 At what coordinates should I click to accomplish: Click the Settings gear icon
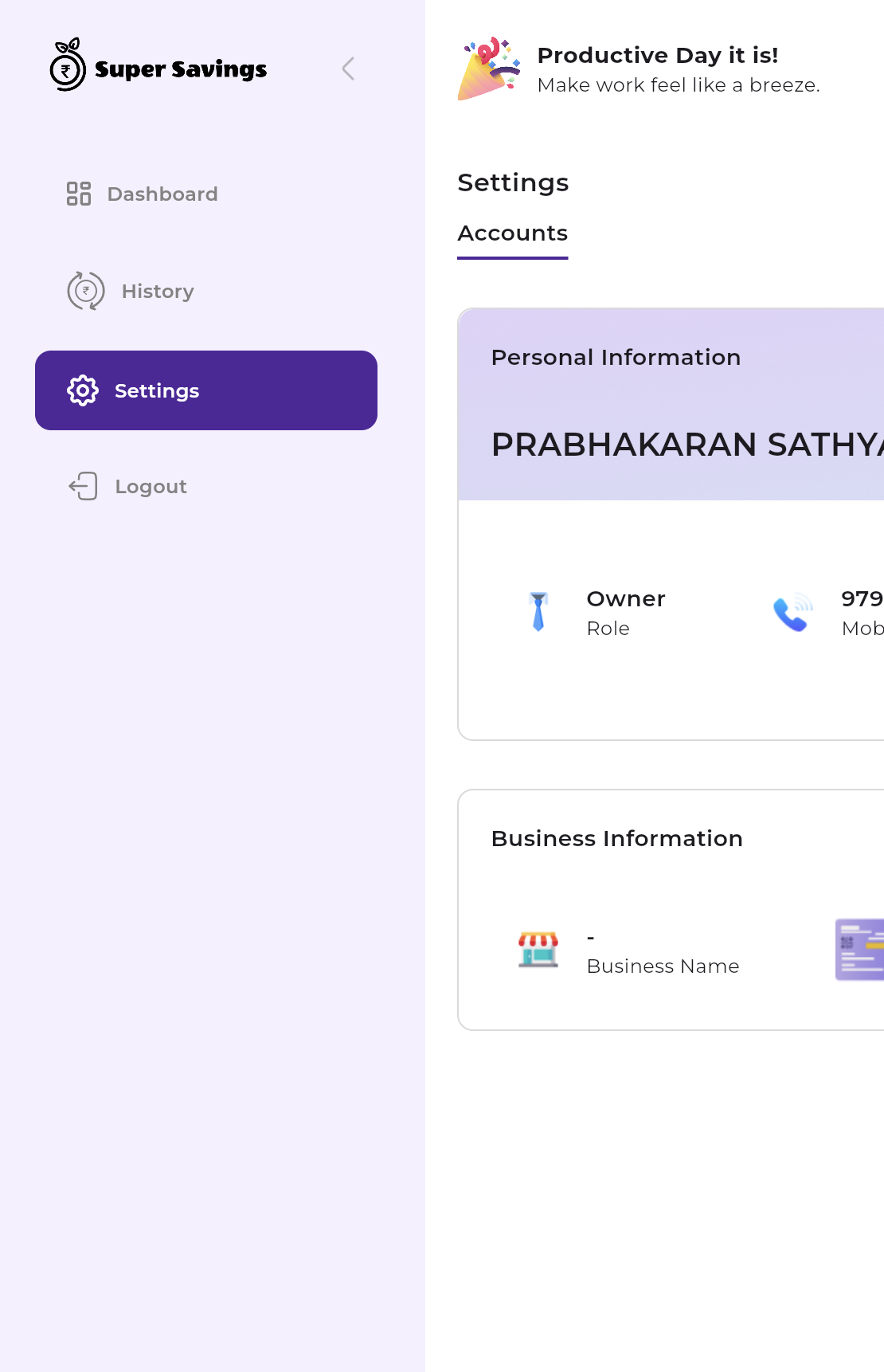click(x=83, y=390)
